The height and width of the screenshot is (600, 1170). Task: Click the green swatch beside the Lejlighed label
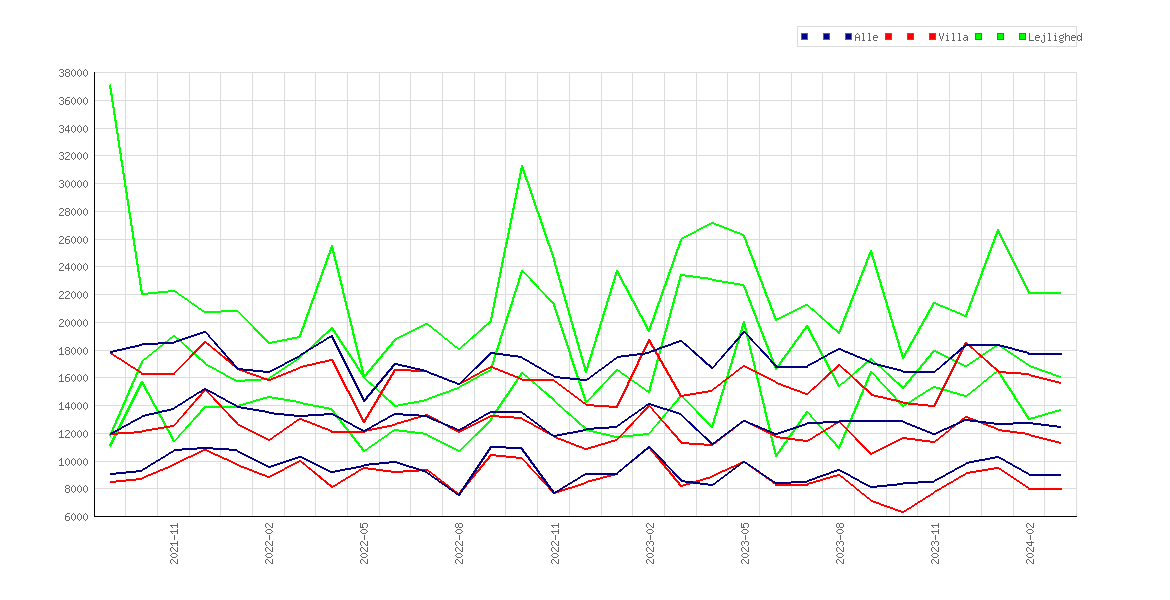[x=1022, y=37]
